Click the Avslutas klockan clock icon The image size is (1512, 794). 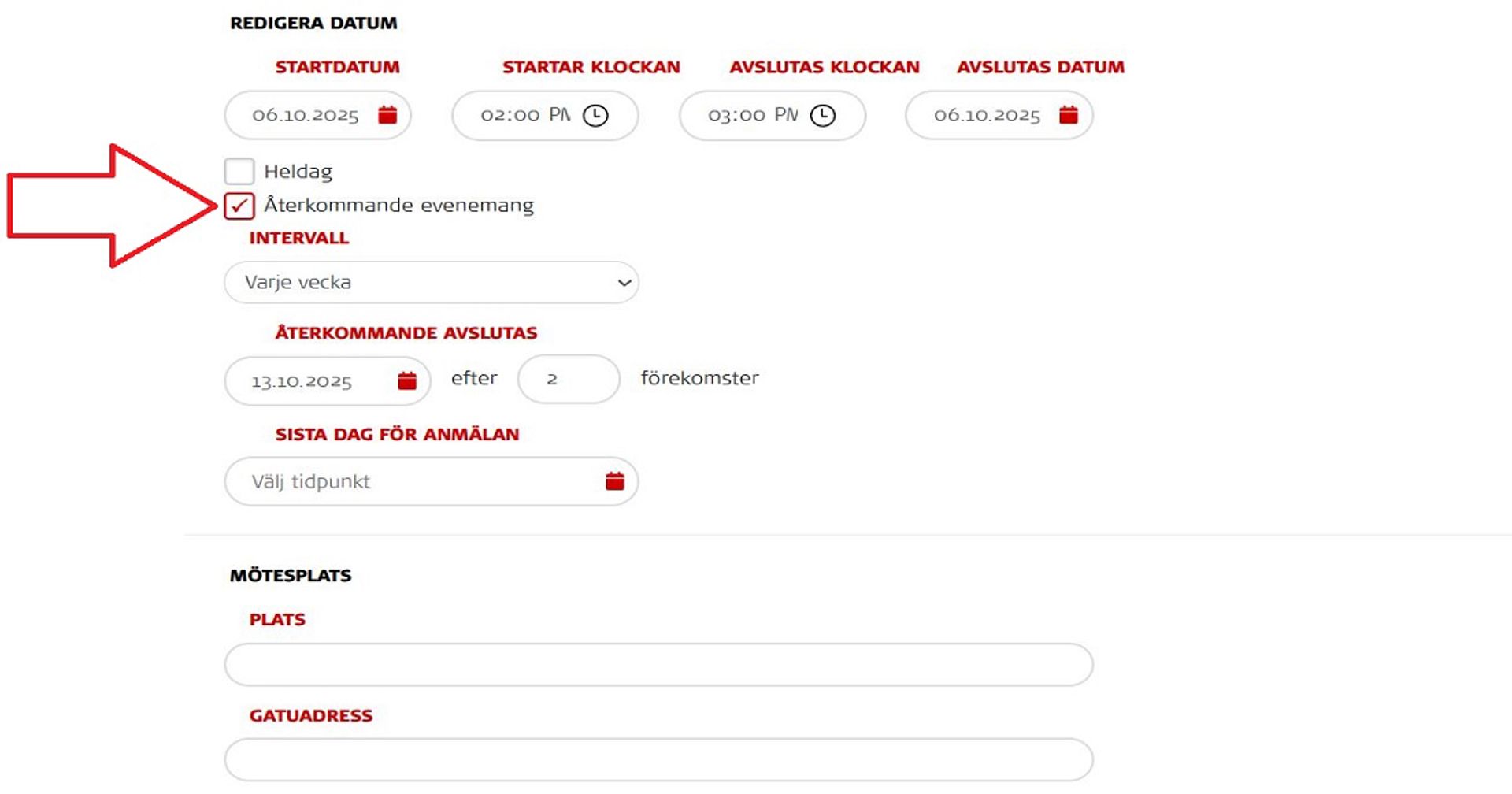(823, 116)
